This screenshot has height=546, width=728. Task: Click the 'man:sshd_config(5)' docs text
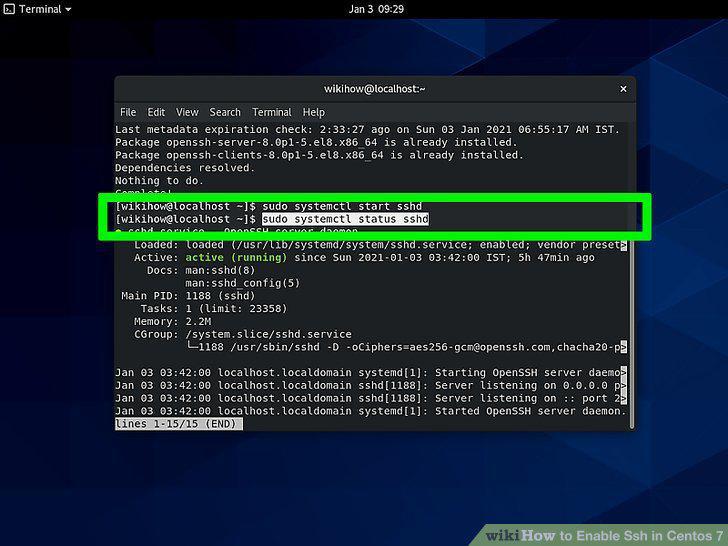[243, 283]
